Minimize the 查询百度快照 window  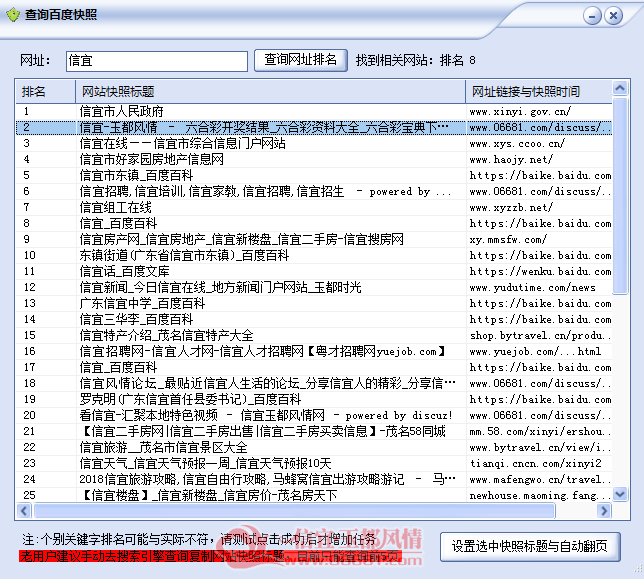(592, 16)
